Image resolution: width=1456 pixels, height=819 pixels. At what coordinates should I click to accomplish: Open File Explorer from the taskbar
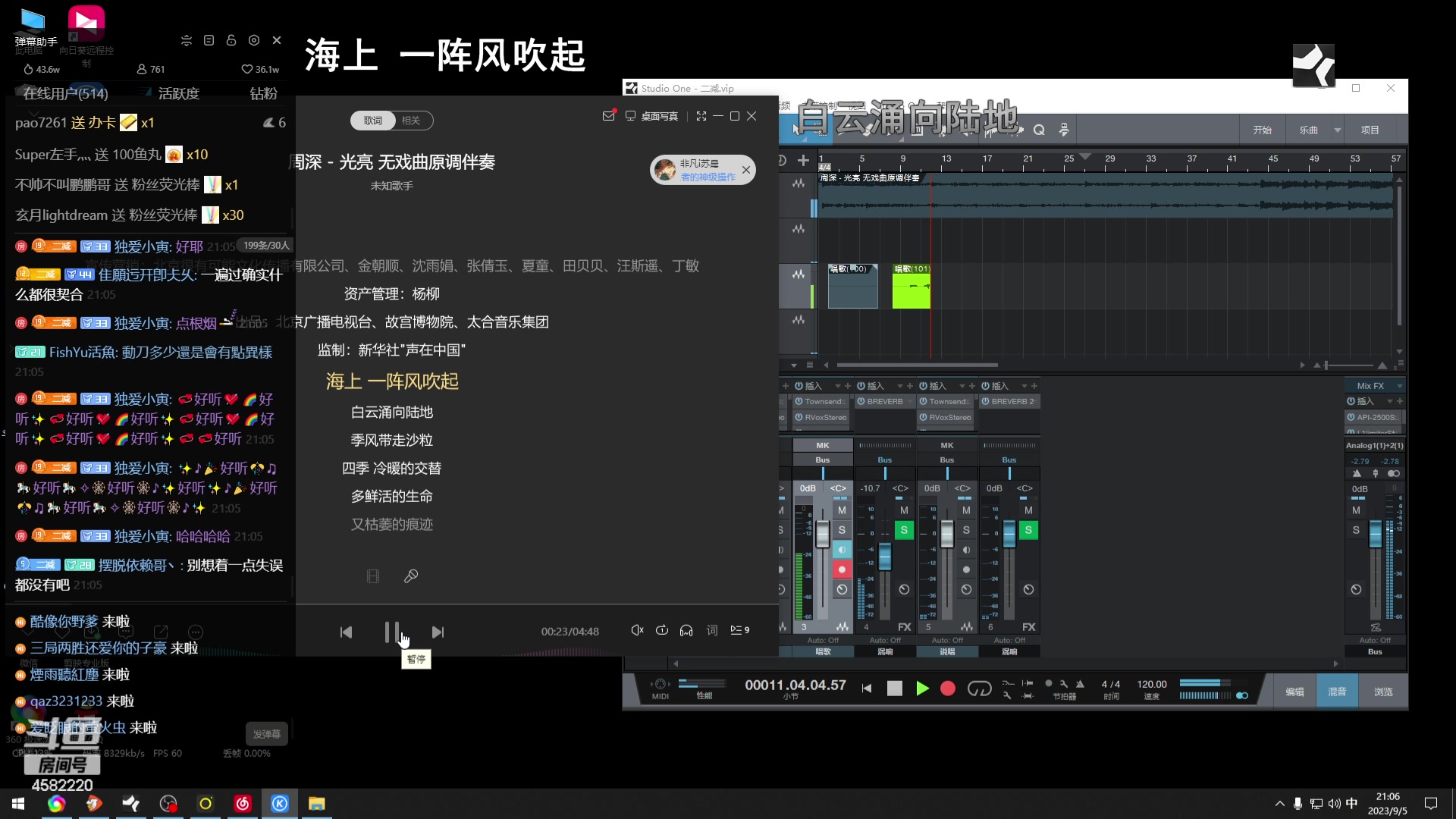(316, 803)
